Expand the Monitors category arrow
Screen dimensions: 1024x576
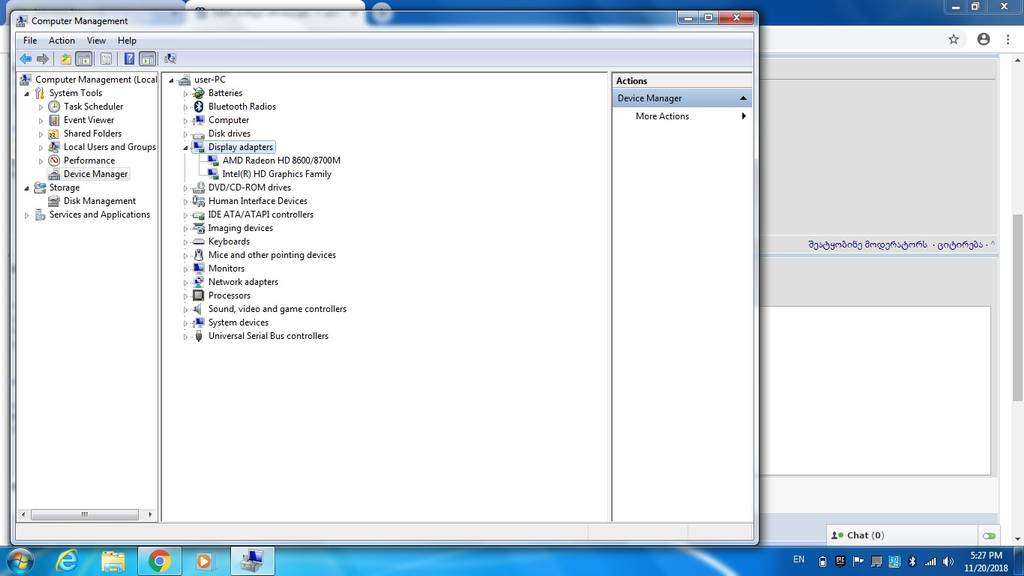(x=185, y=269)
